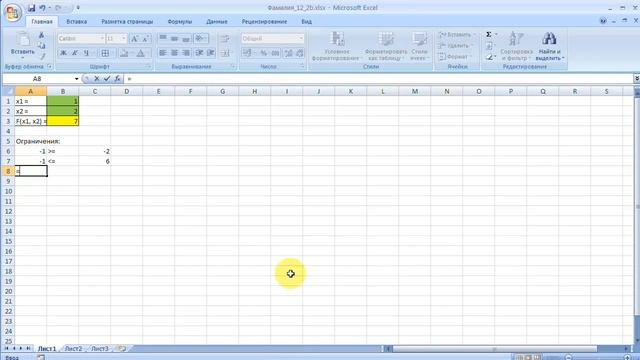Align text to the top of cell
The width and height of the screenshot is (640, 360).
tap(163, 38)
